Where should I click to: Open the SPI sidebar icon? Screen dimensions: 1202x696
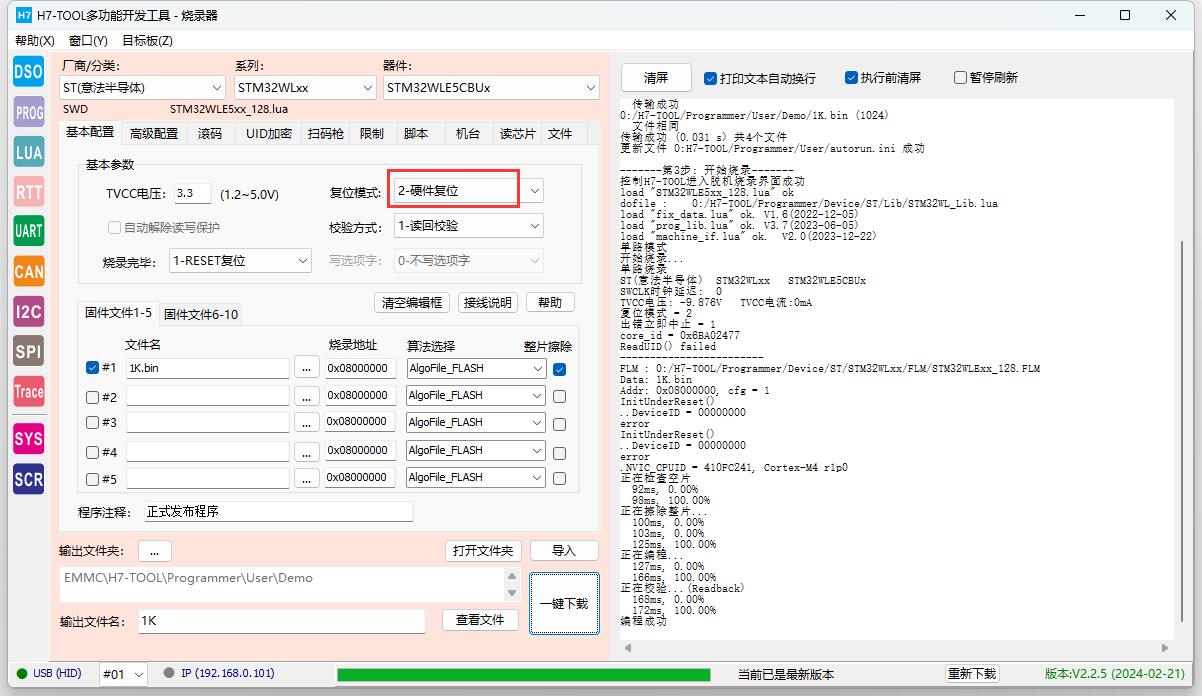[28, 351]
